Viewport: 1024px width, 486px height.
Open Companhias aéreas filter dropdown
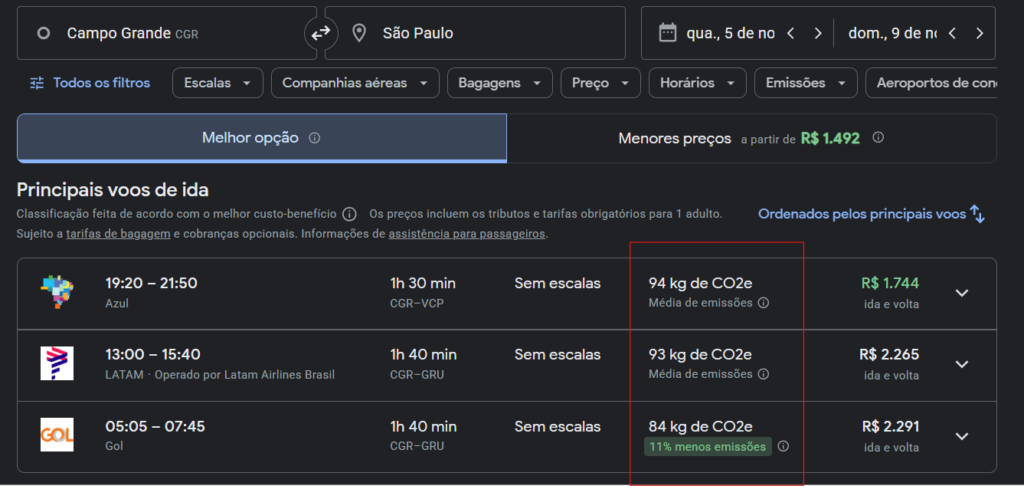[355, 83]
